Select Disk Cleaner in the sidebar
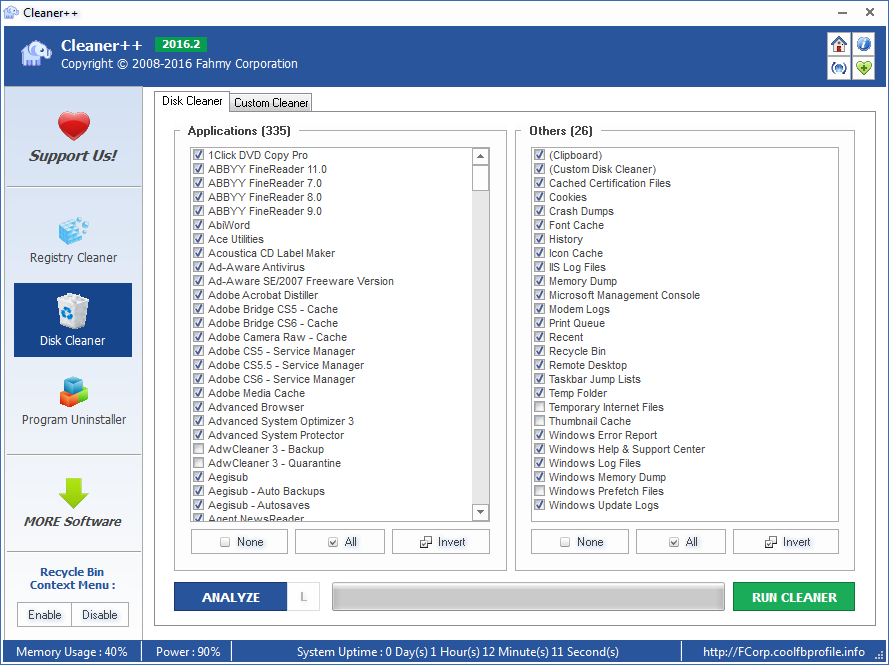The image size is (889, 665). (x=73, y=320)
